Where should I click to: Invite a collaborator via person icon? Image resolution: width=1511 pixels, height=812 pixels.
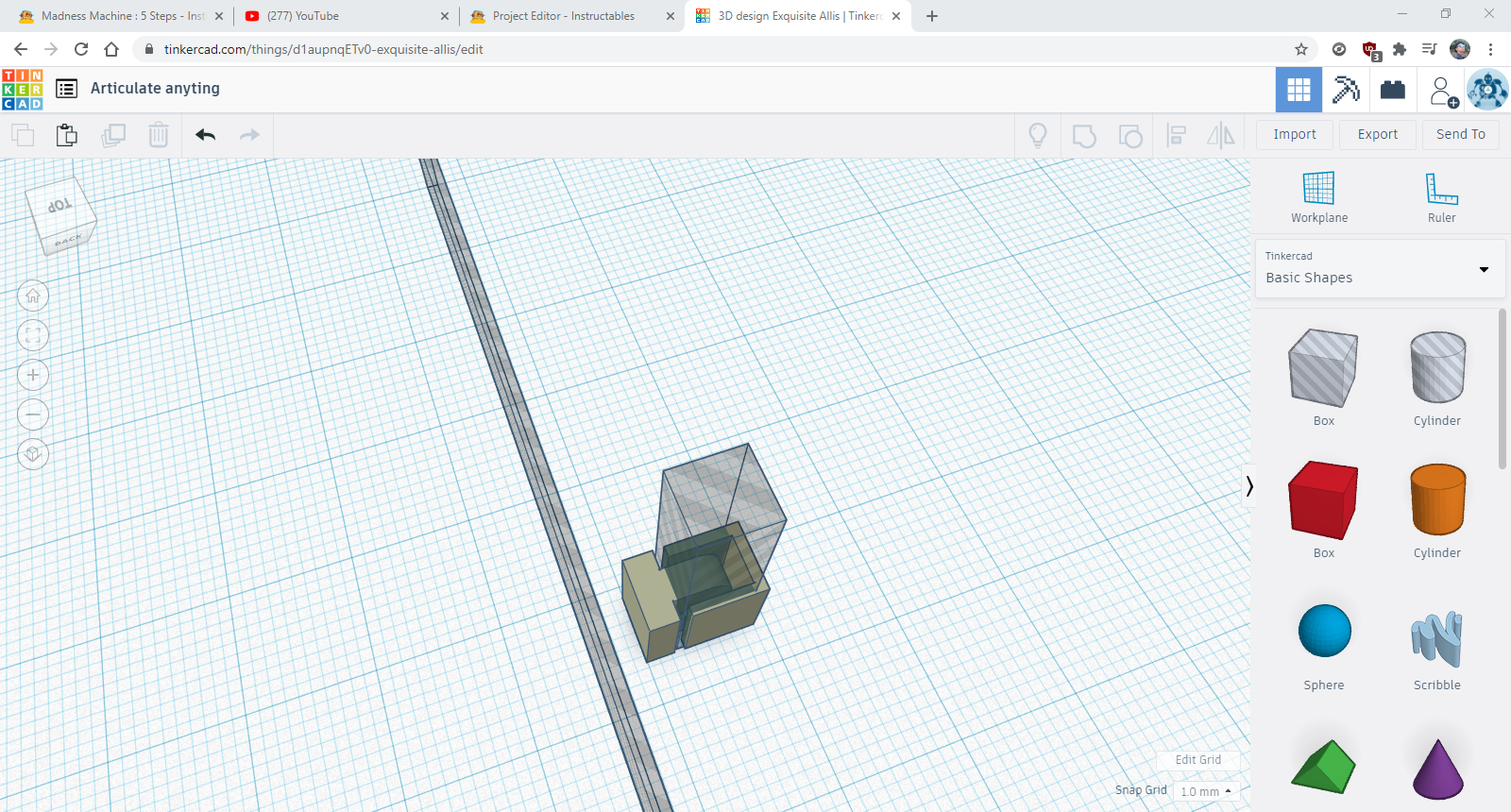tap(1442, 91)
